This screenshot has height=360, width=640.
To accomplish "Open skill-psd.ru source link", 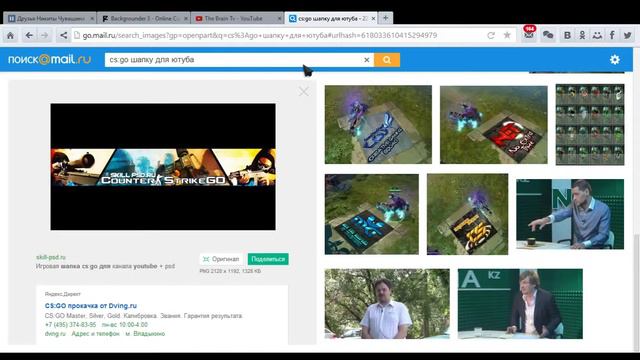I will pyautogui.click(x=51, y=257).
